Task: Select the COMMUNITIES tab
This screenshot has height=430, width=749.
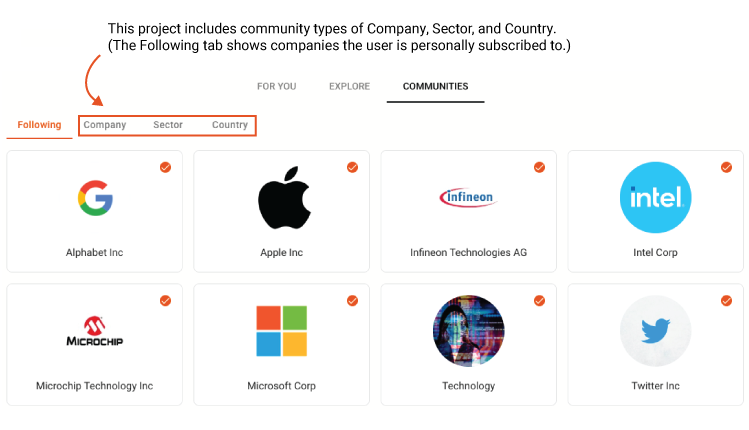Action: point(436,86)
